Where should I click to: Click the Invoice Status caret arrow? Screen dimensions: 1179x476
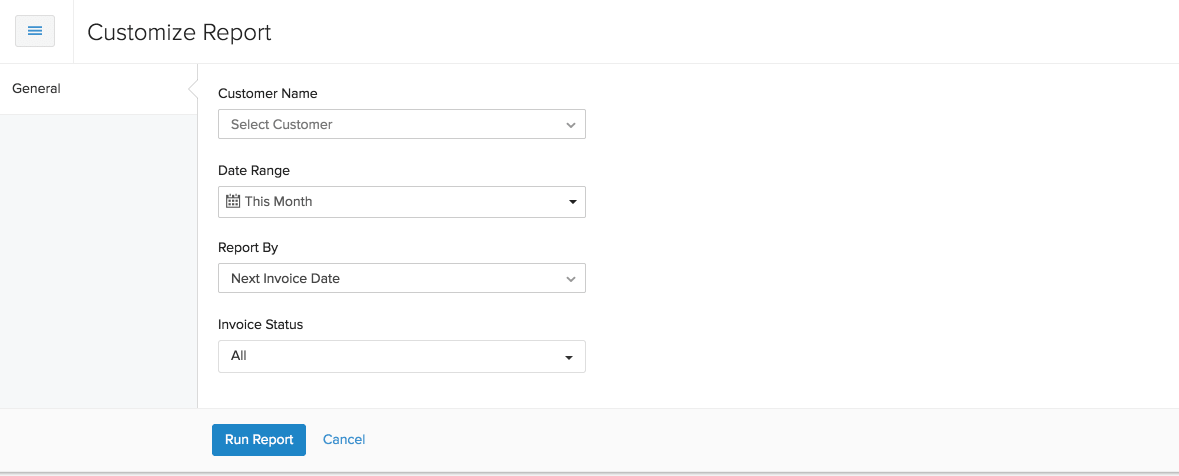click(569, 357)
